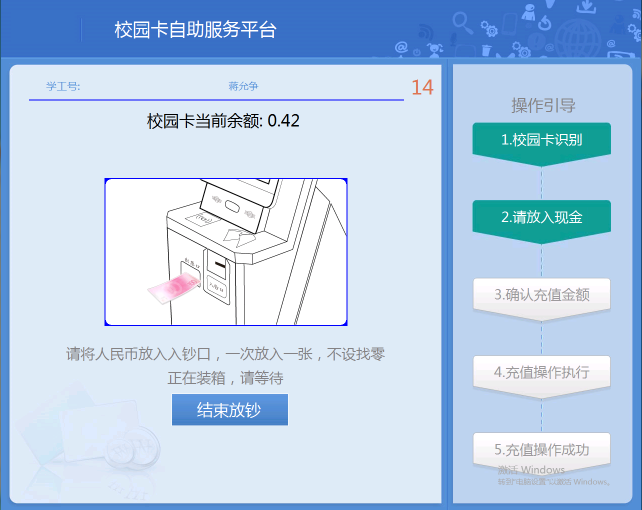Click the gears icon in header banner
Screen dimensions: 642x510
489,29
